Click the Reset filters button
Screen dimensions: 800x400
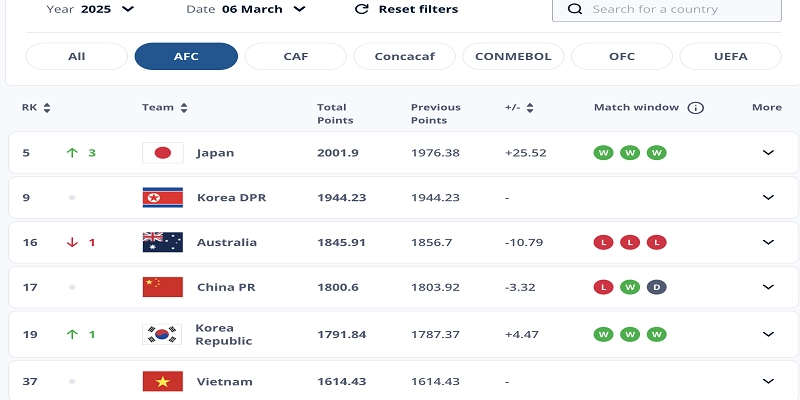[x=406, y=9]
